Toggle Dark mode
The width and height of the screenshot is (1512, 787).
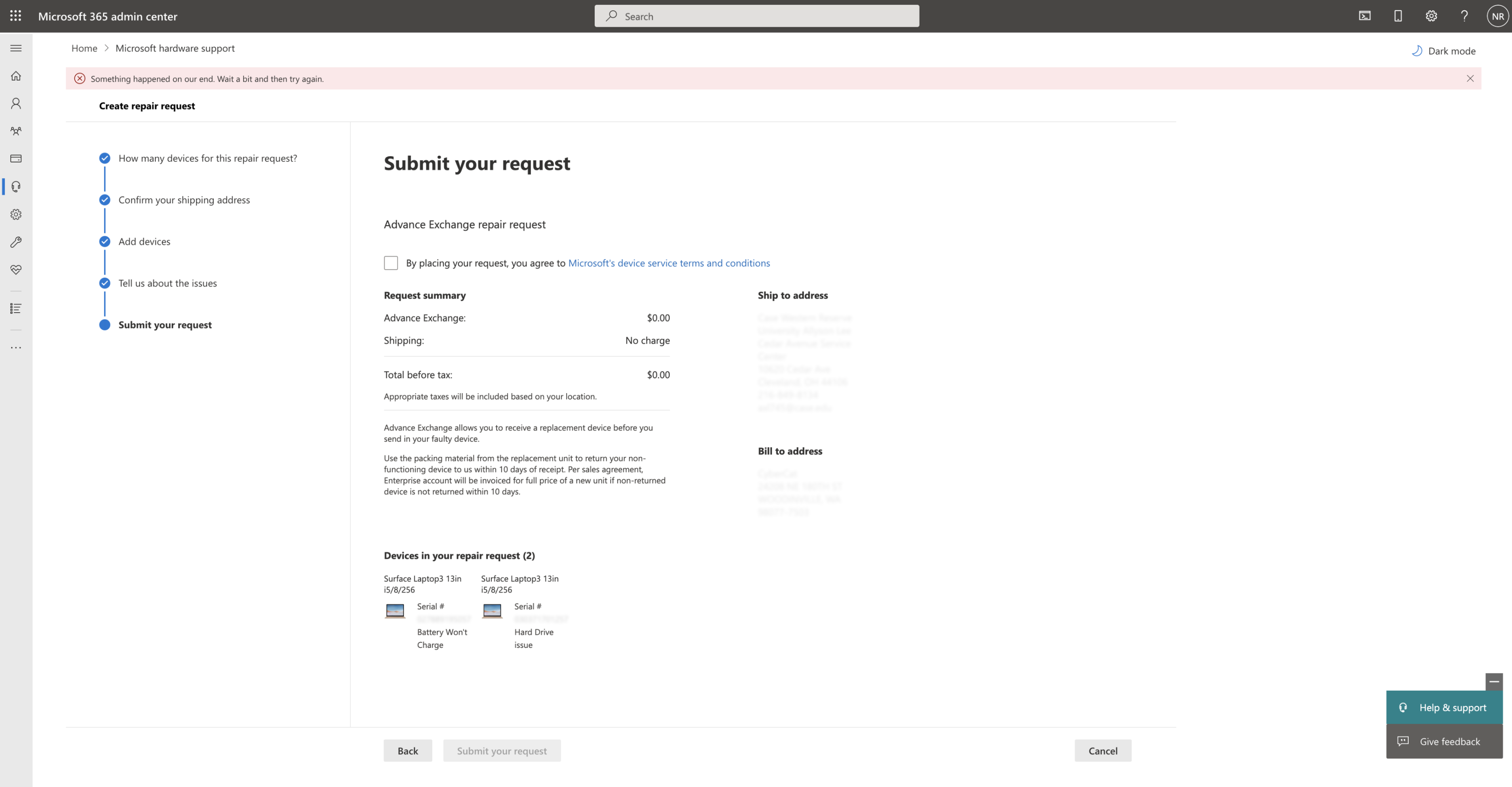point(1443,50)
